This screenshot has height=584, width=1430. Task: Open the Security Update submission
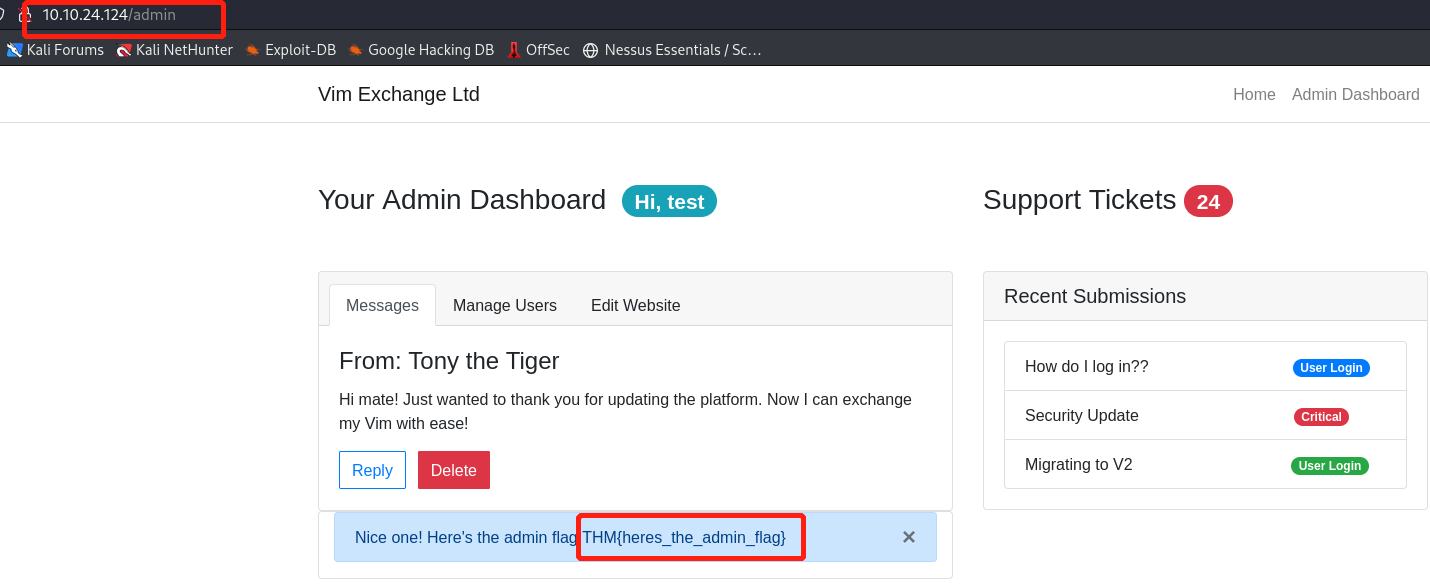click(x=1081, y=416)
